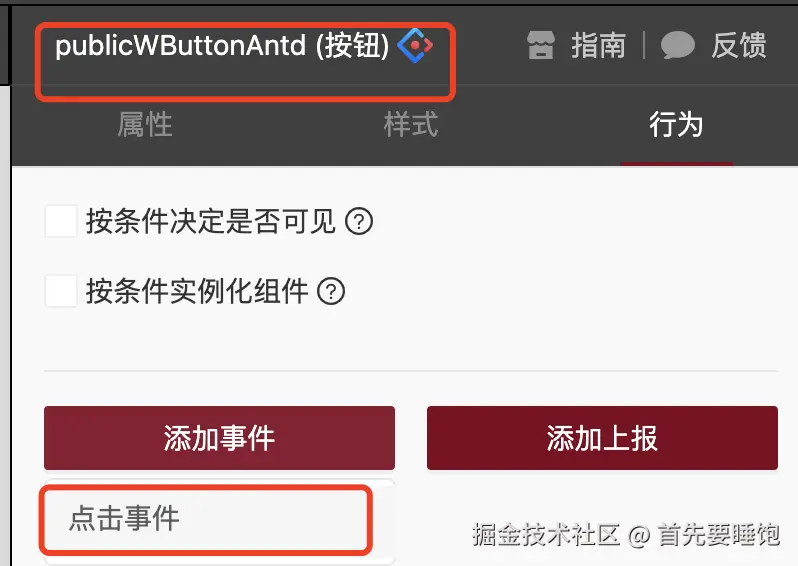The height and width of the screenshot is (566, 798).
Task: Select the 行为 tab
Action: click(676, 125)
